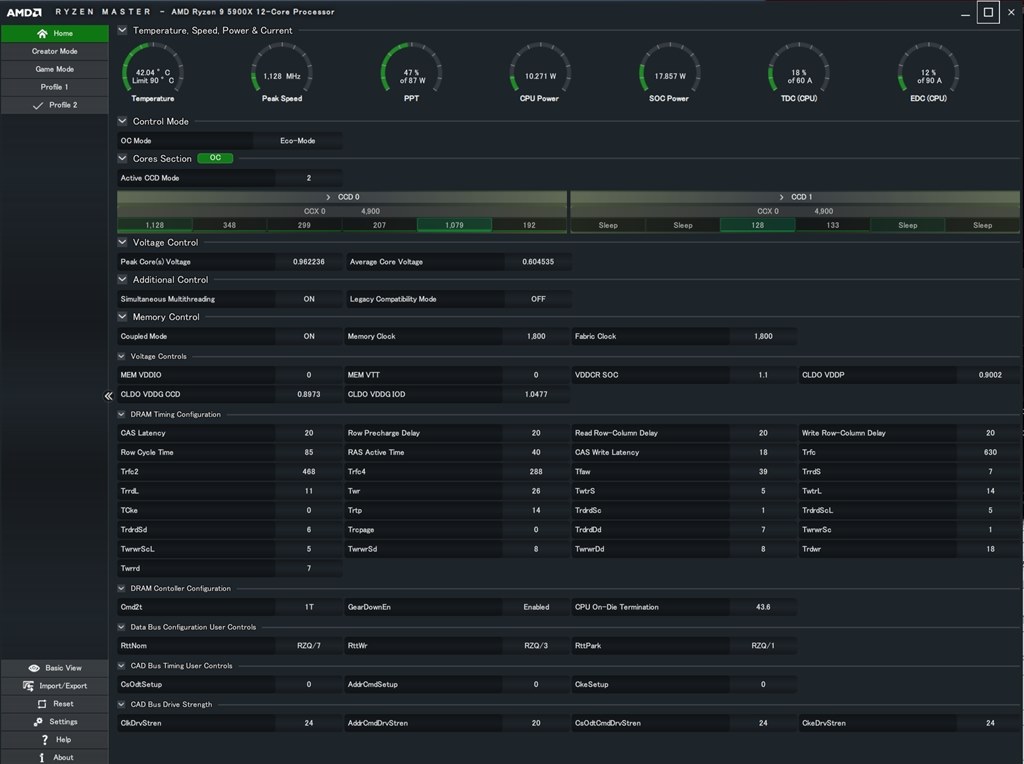1024x764 pixels.
Task: Collapse the Voltage Controls subsection
Action: coord(121,356)
